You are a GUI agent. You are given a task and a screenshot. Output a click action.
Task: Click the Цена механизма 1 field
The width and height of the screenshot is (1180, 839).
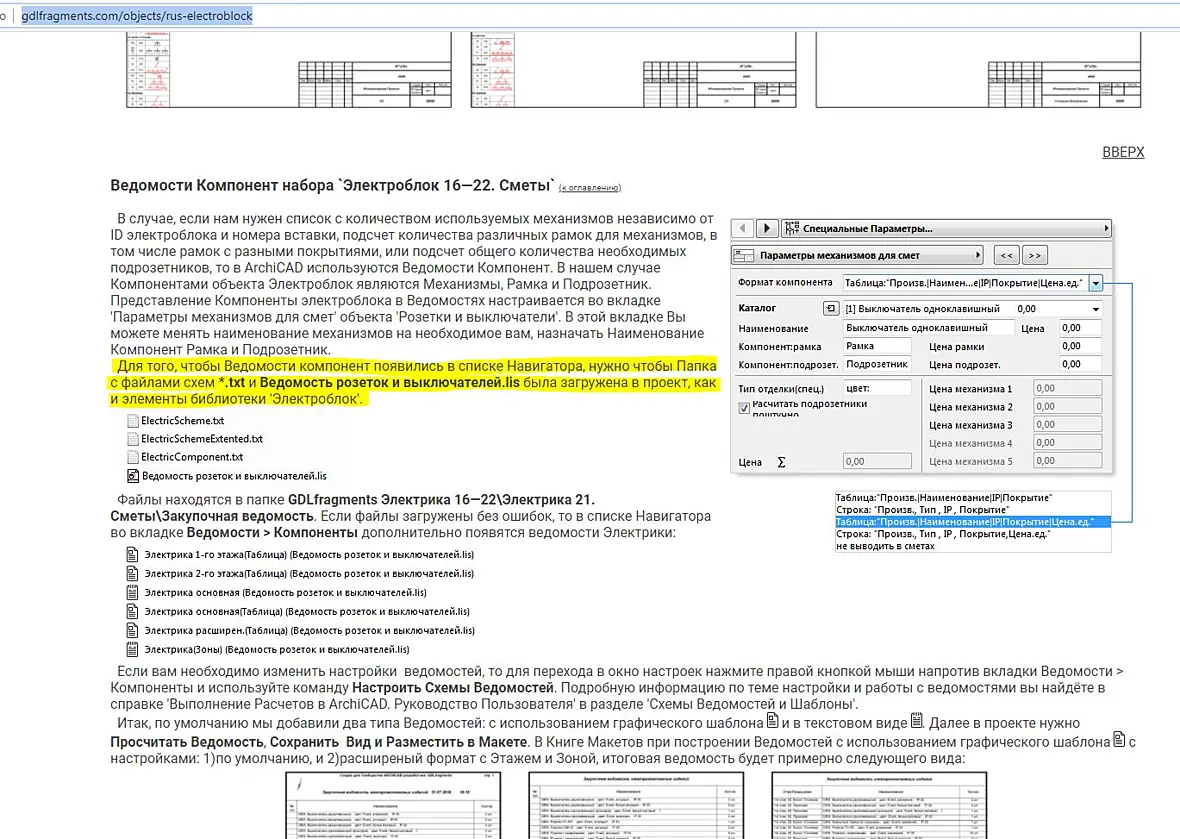(1067, 388)
